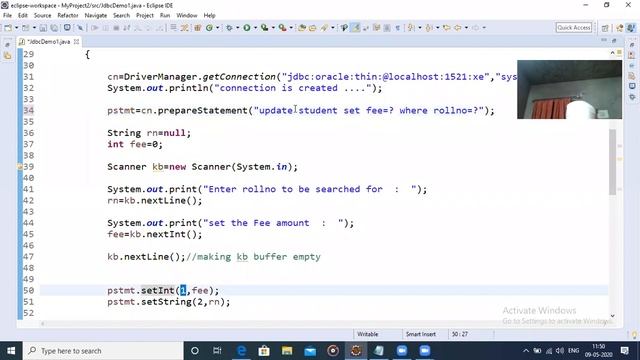Open the External Tools dropdown arrow
Image resolution: width=640 pixels, height=360 pixels.
tap(291, 28)
